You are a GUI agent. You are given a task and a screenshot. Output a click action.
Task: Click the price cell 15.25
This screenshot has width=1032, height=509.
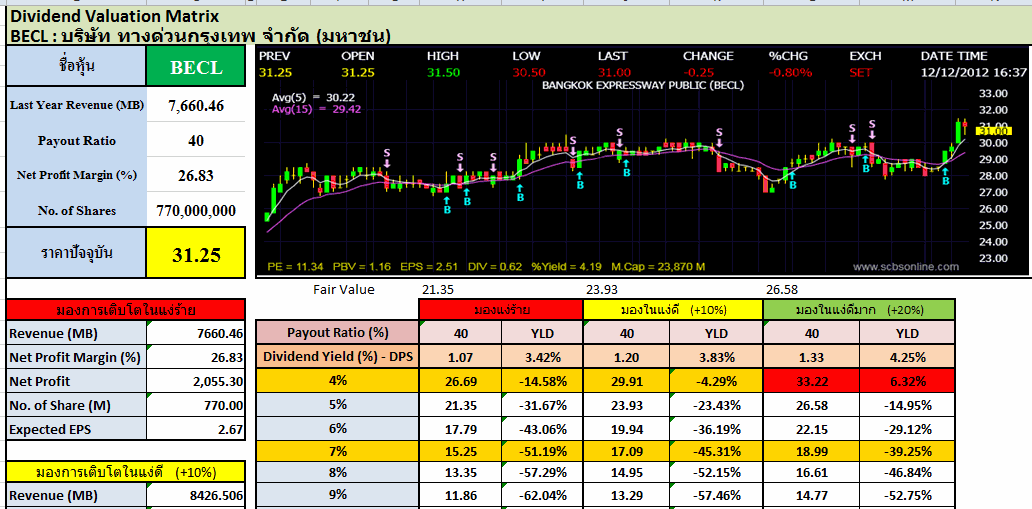coord(460,452)
